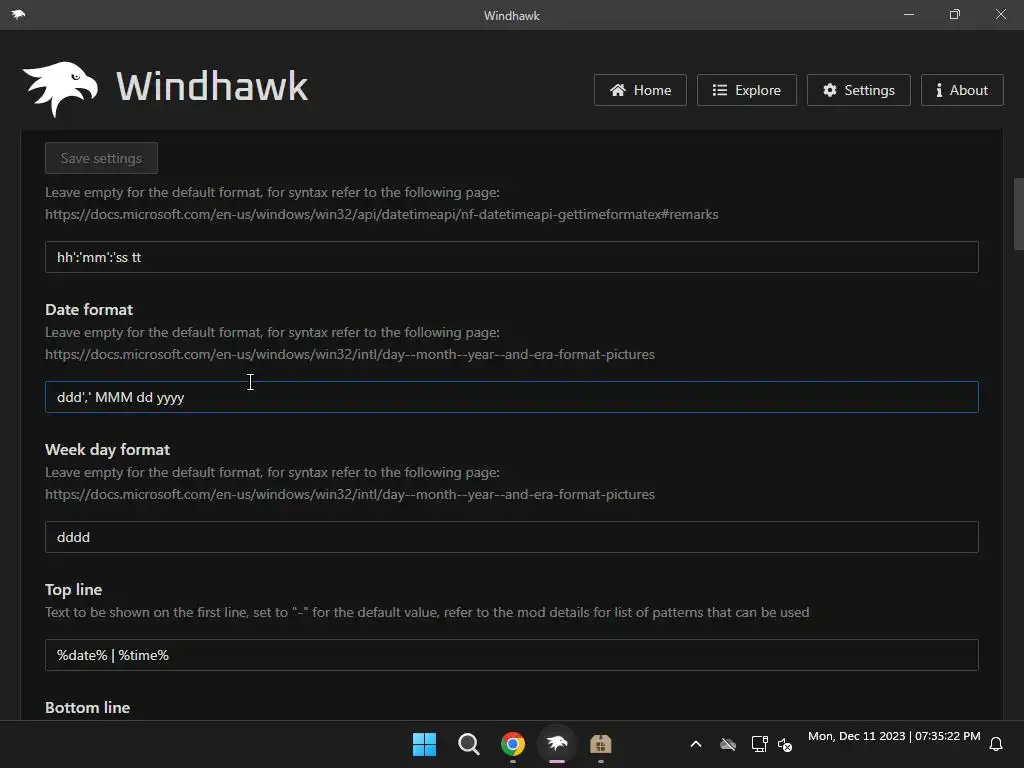Click the Save settings button
The height and width of the screenshot is (768, 1024).
[x=101, y=158]
